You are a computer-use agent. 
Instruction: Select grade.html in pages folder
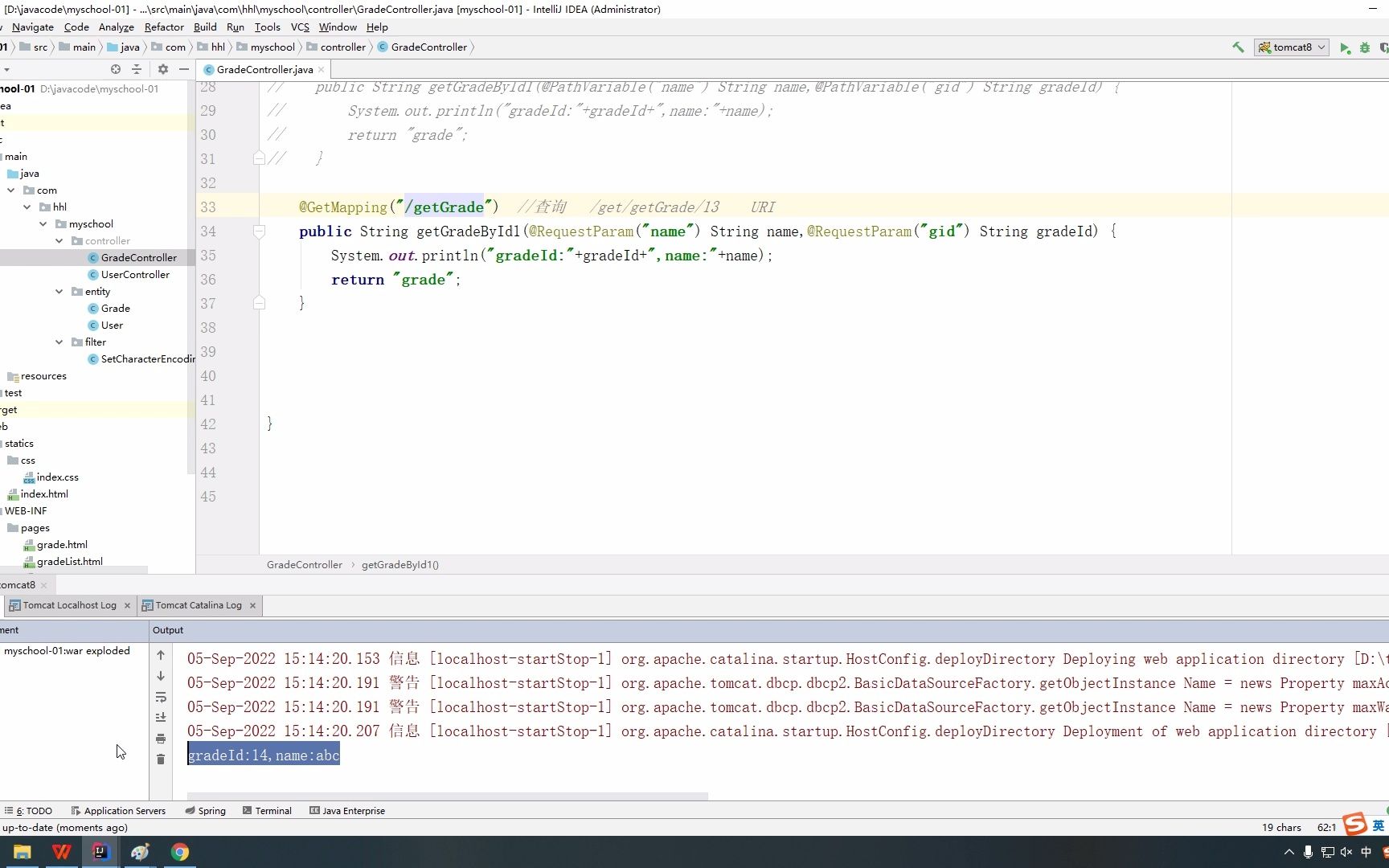tap(55, 545)
